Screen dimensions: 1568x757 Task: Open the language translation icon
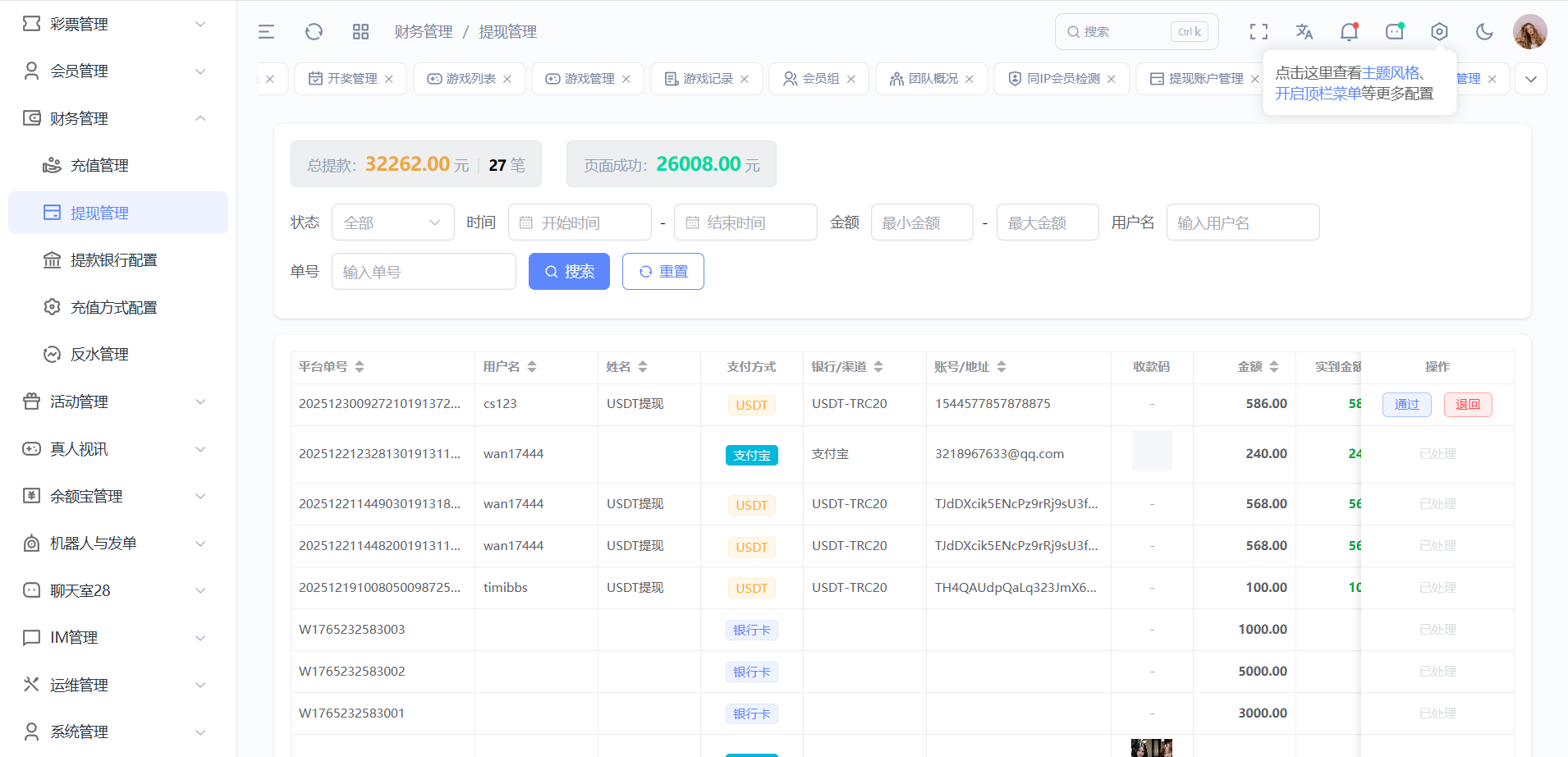click(1304, 32)
